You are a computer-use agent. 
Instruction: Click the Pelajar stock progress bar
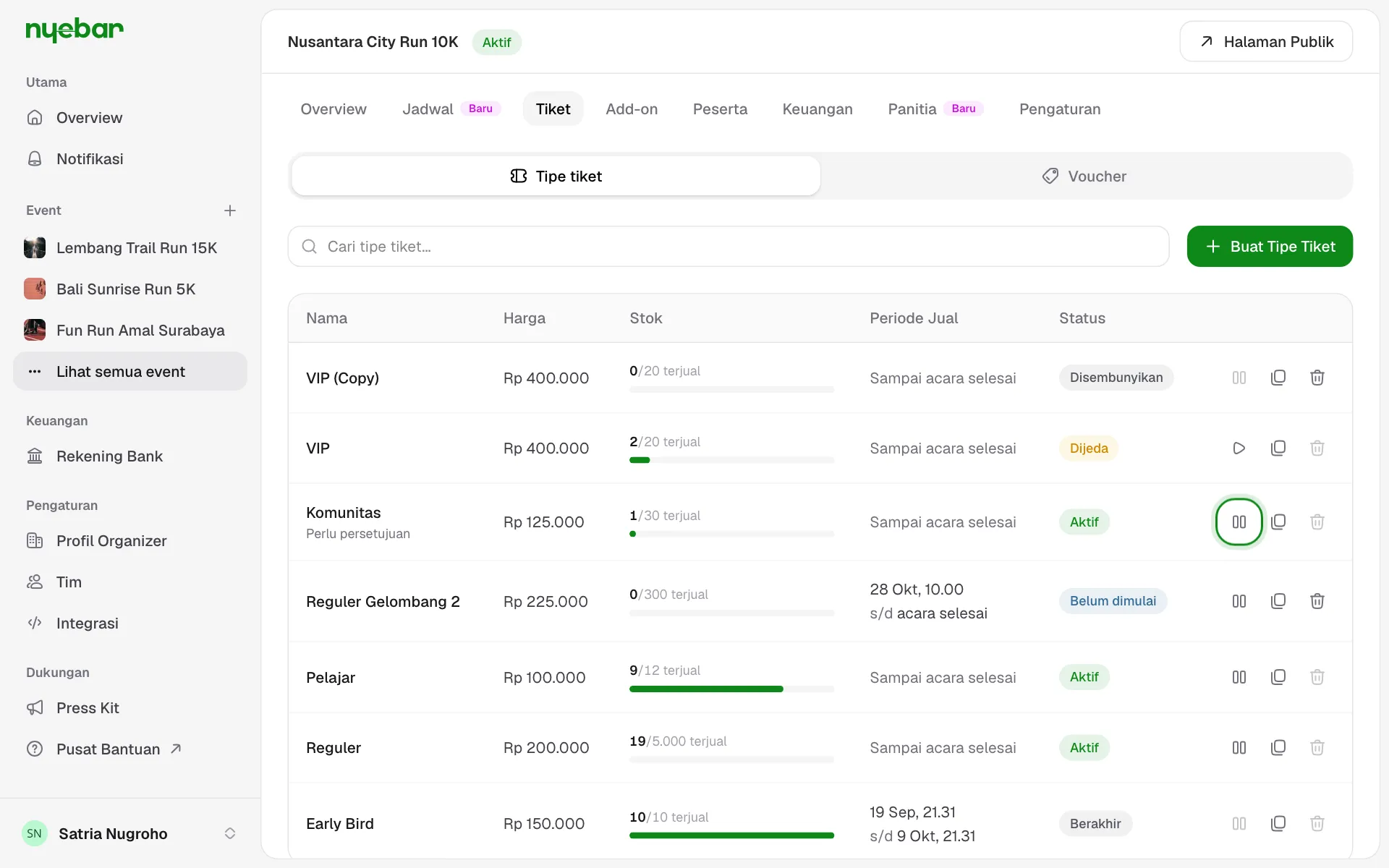pyautogui.click(x=731, y=689)
